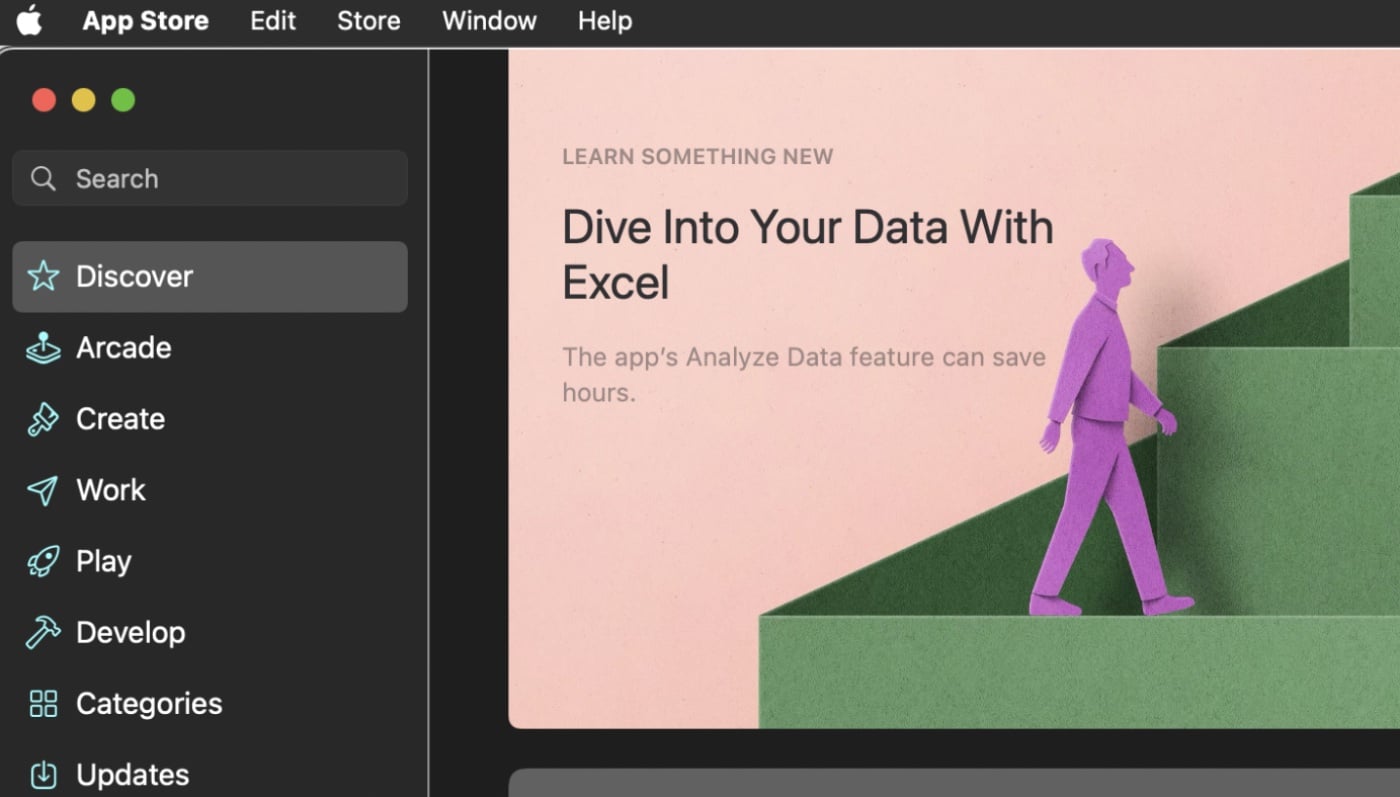
Task: Open Play using the rocket icon
Action: click(43, 561)
